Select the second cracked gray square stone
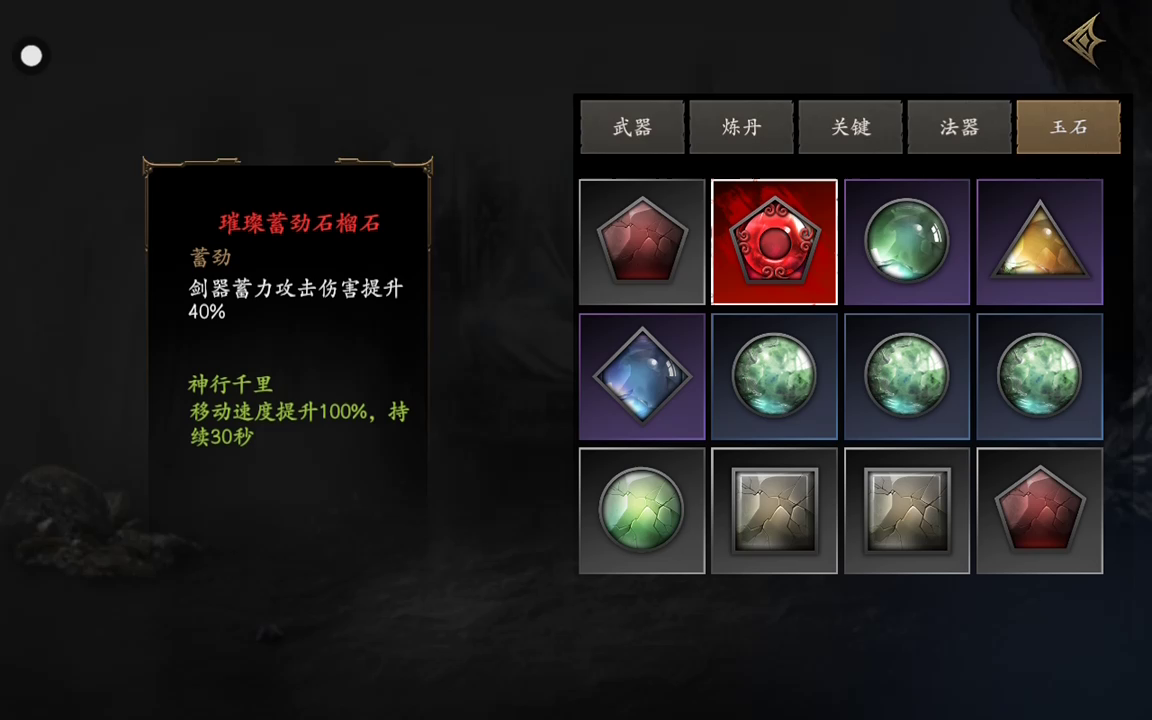This screenshot has height=720, width=1152. pyautogui.click(x=907, y=511)
